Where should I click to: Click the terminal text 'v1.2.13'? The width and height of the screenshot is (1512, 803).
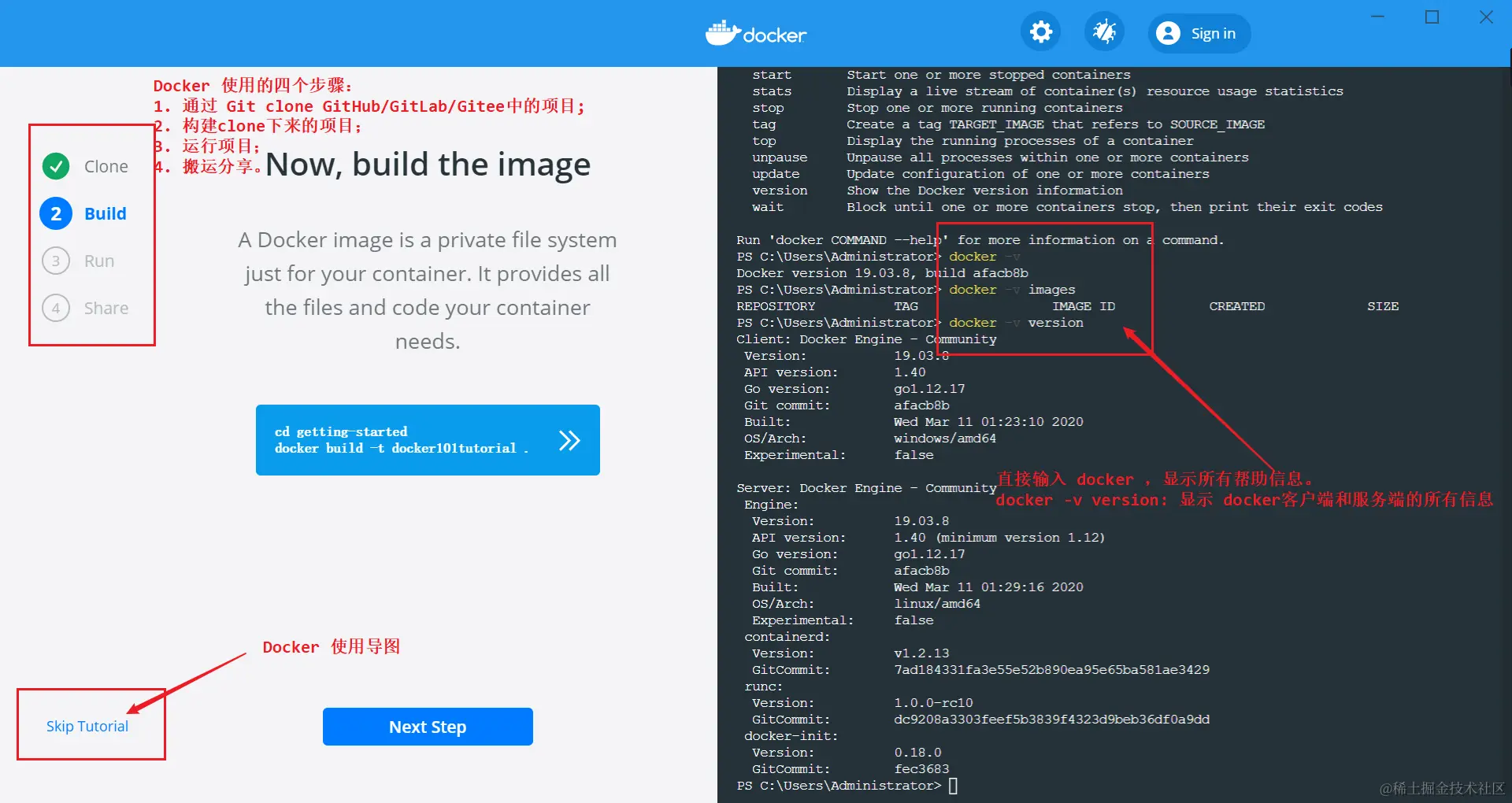click(x=921, y=653)
